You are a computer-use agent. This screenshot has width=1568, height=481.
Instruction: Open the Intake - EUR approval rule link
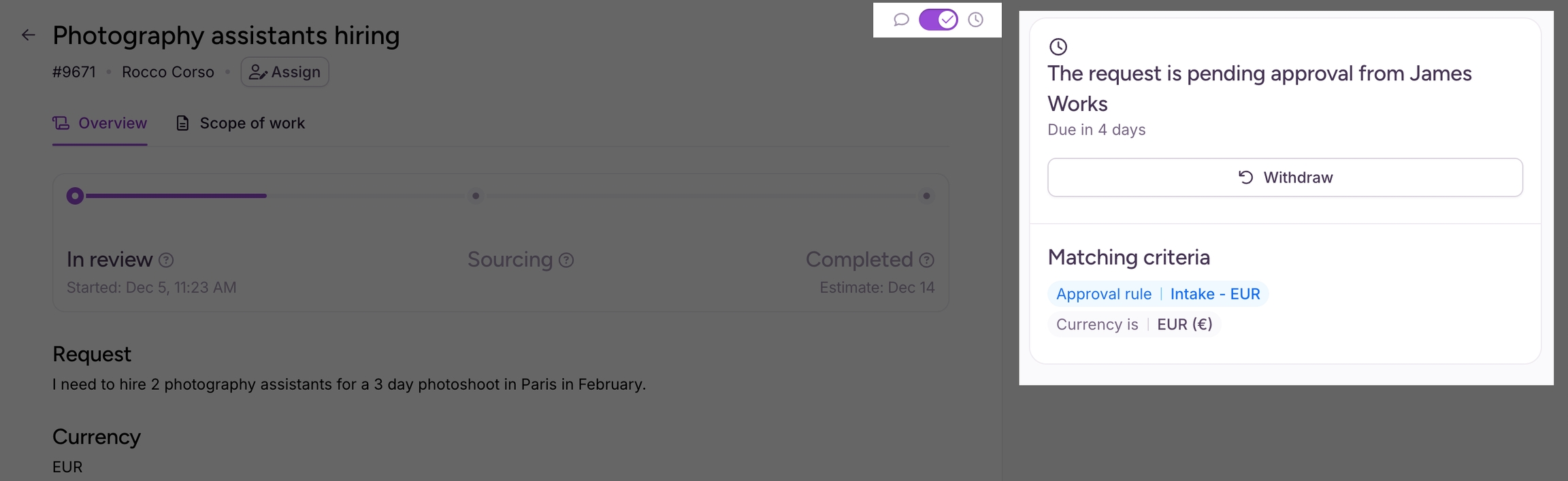click(1215, 294)
